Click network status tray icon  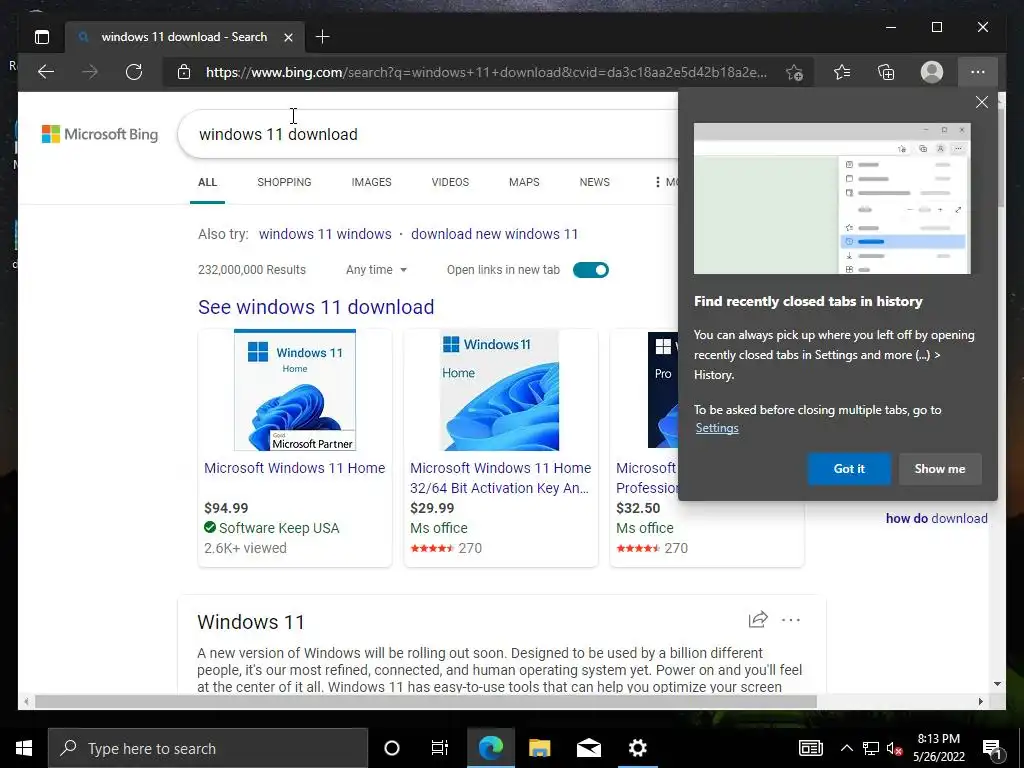(871, 748)
